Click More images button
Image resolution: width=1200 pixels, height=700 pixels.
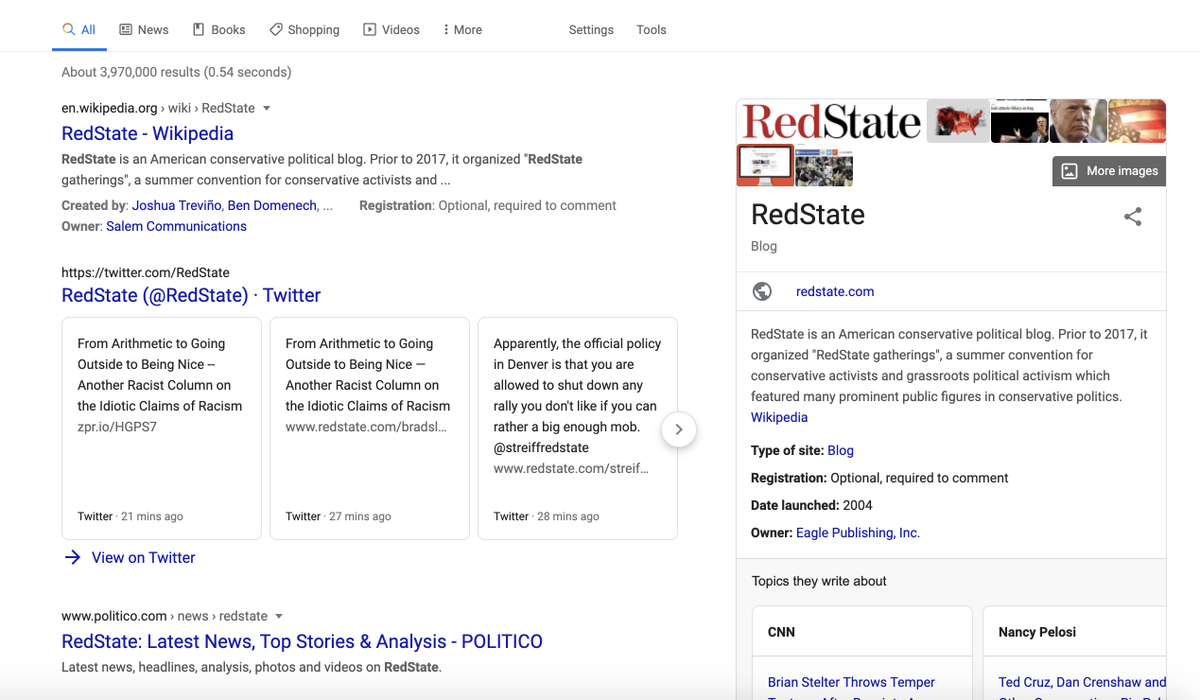point(1109,171)
